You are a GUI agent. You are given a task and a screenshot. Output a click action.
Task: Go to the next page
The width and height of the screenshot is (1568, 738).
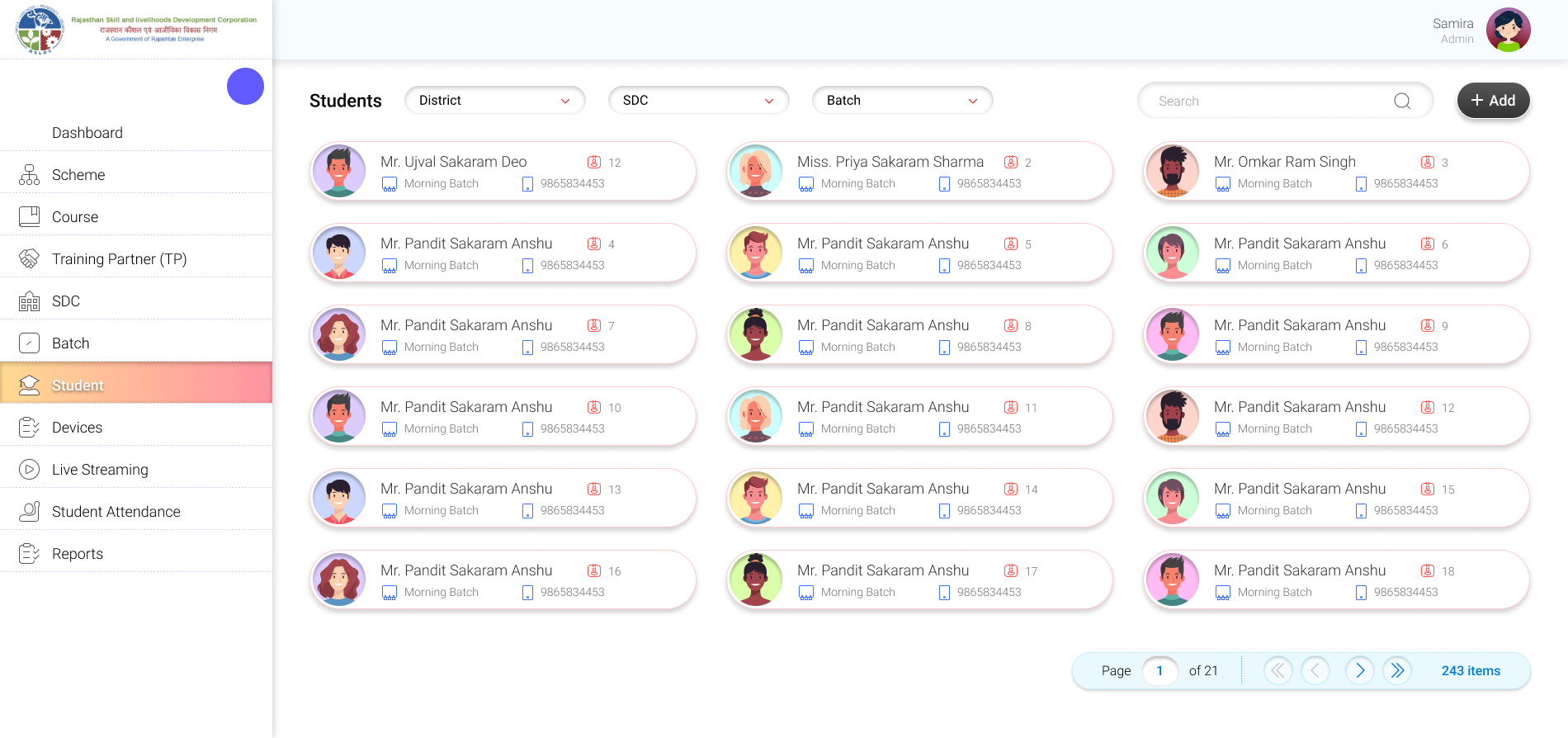[1359, 670]
